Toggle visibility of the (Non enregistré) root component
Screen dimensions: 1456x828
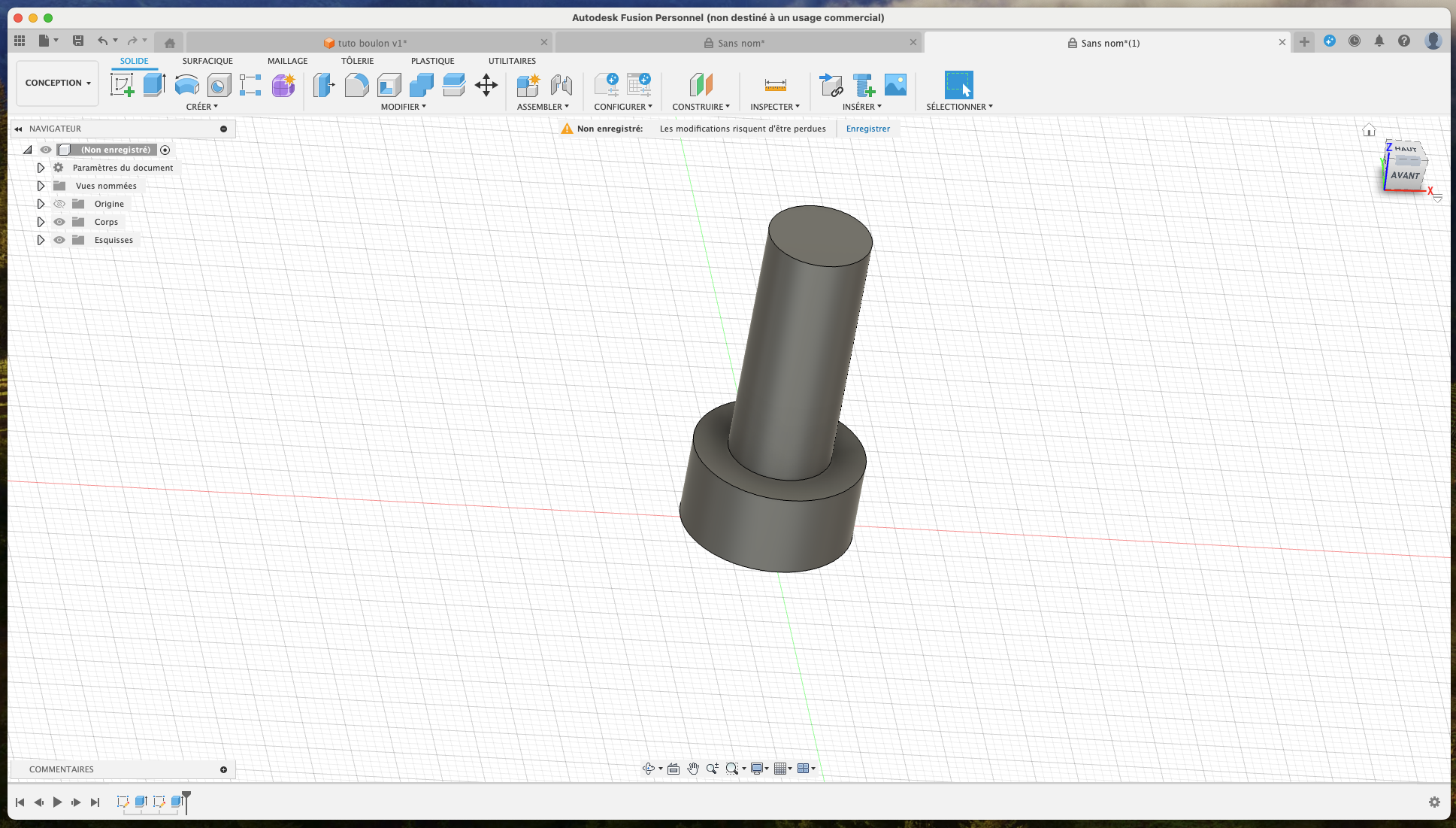(x=46, y=150)
